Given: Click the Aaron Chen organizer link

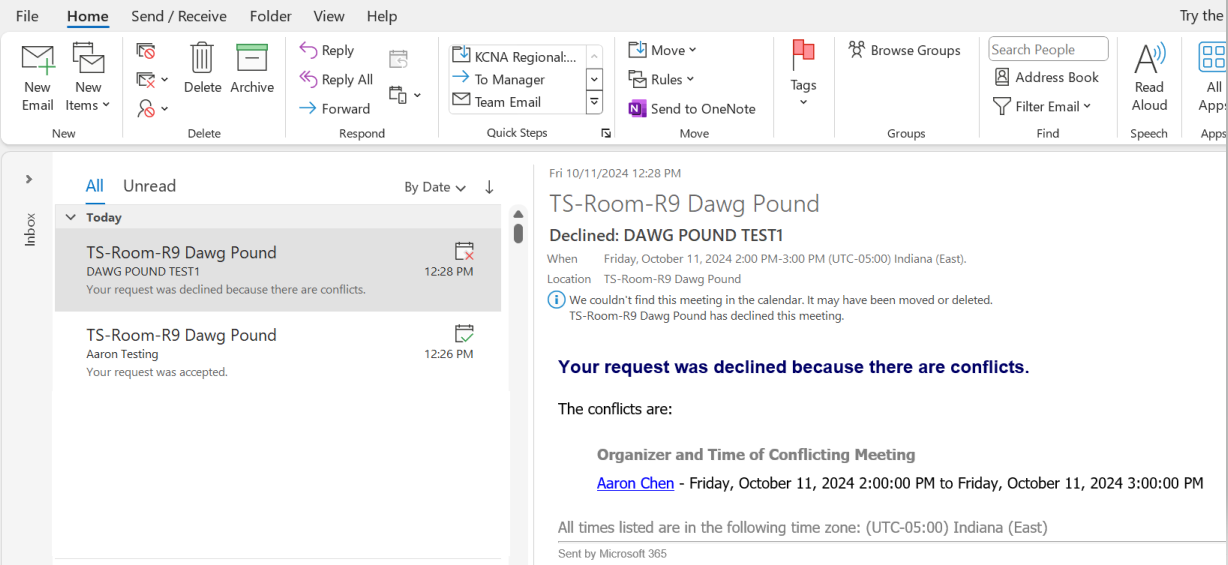Looking at the screenshot, I should (x=635, y=483).
